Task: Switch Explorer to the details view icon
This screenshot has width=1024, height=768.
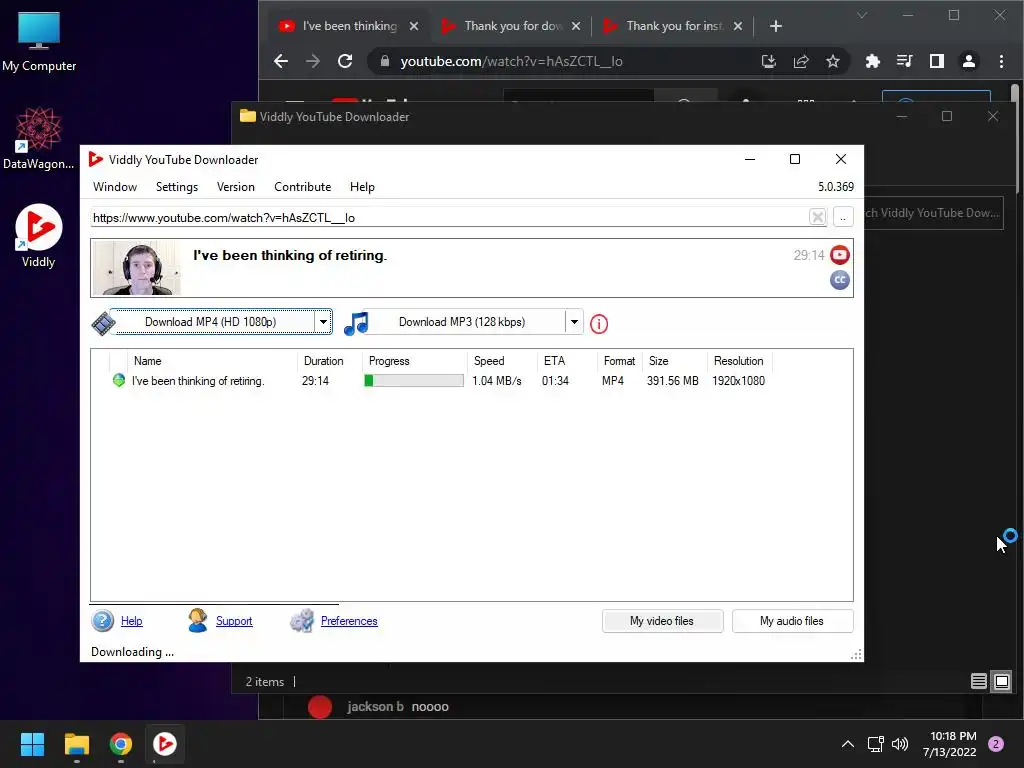Action: (978, 682)
